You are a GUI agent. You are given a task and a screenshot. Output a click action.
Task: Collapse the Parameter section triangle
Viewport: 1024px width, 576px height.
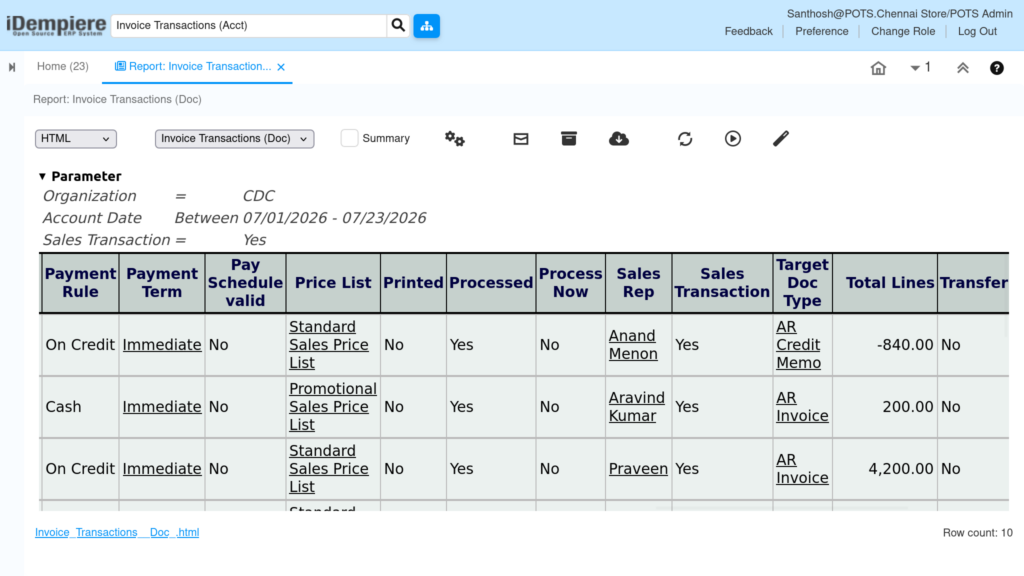coord(42,176)
